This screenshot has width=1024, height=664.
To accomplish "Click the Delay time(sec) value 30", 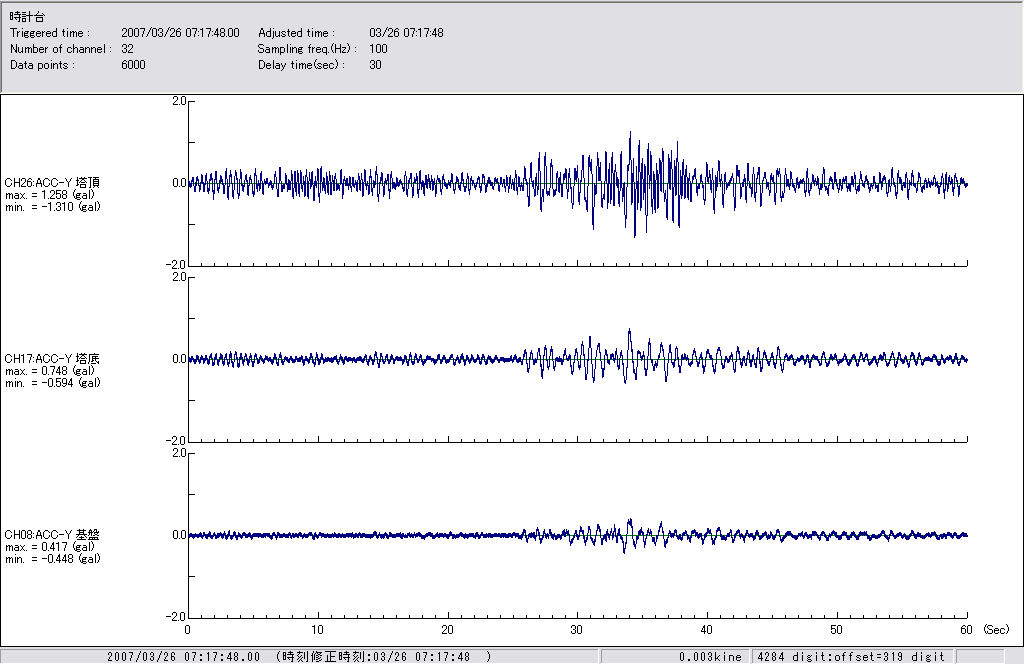I will [x=375, y=64].
